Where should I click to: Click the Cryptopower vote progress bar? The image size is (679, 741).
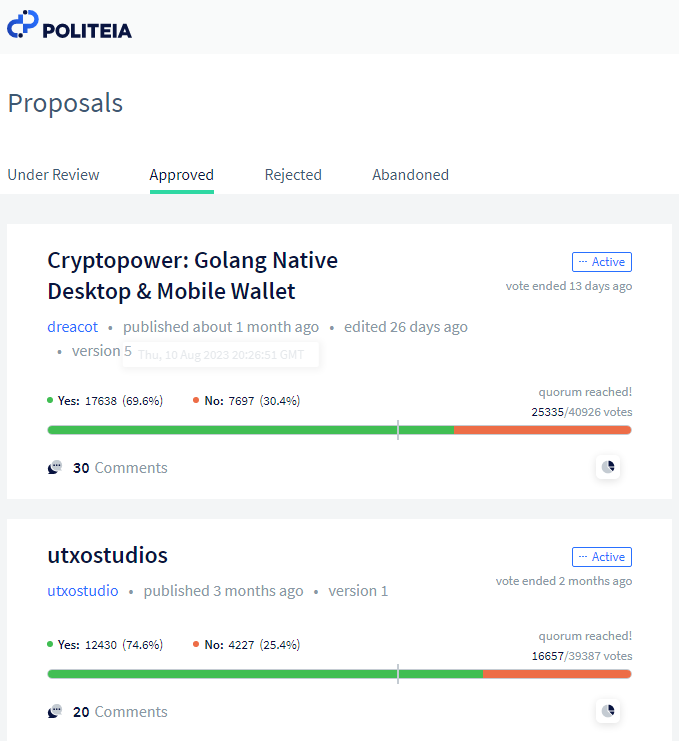339,430
